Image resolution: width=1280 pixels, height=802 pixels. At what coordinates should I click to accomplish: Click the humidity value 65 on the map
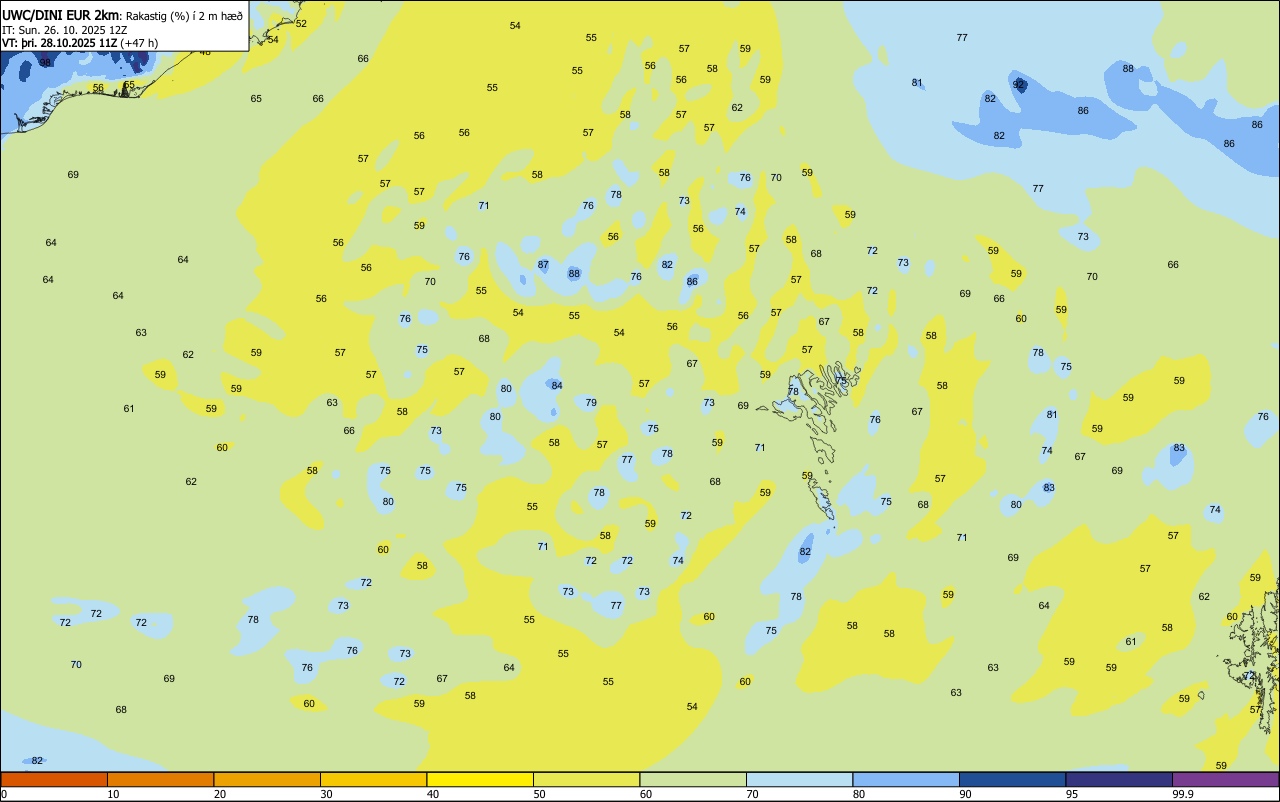tap(256, 99)
